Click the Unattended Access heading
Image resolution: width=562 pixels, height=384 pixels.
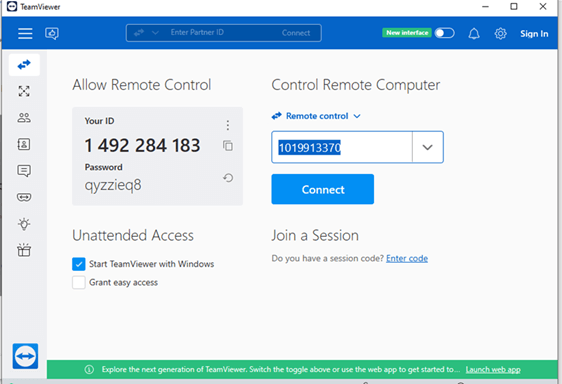click(133, 236)
